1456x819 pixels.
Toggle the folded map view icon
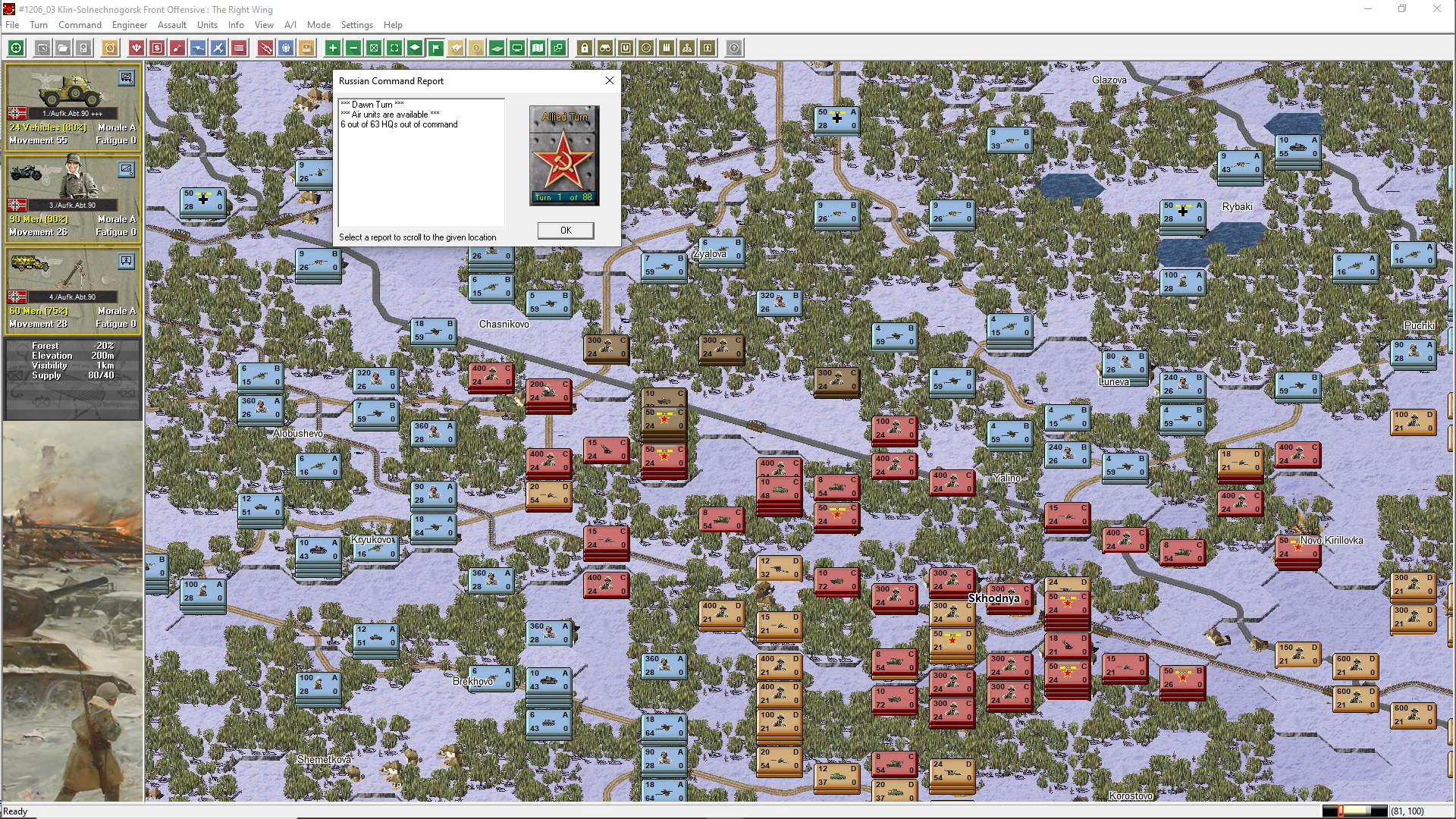coord(537,48)
